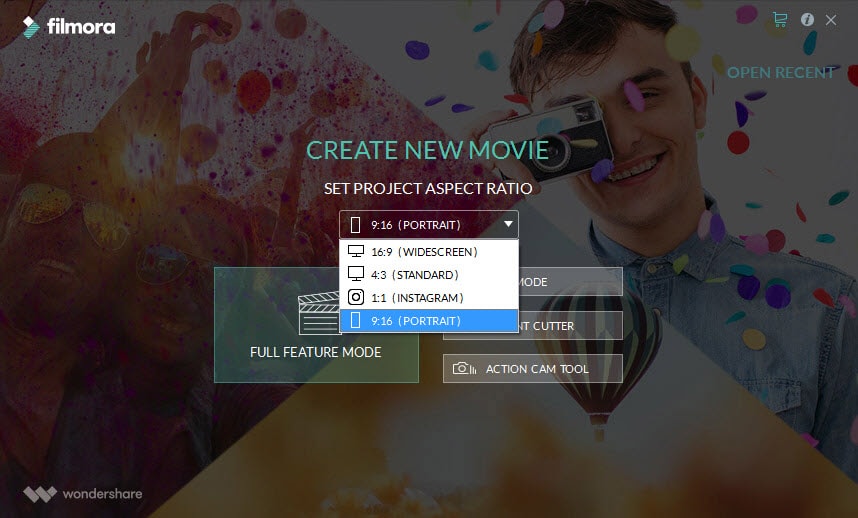Click the portrait phone icon in highlighted option
Screen dimensions: 858x518
click(356, 320)
